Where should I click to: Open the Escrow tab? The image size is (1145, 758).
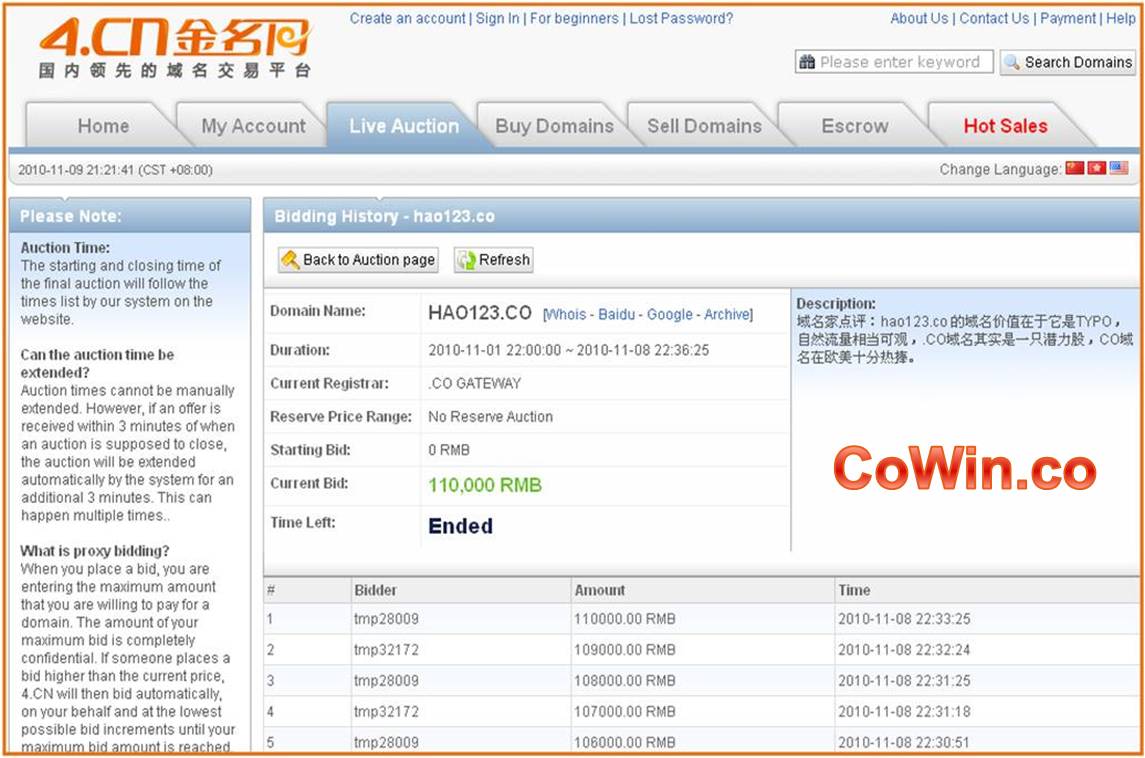[x=854, y=127]
